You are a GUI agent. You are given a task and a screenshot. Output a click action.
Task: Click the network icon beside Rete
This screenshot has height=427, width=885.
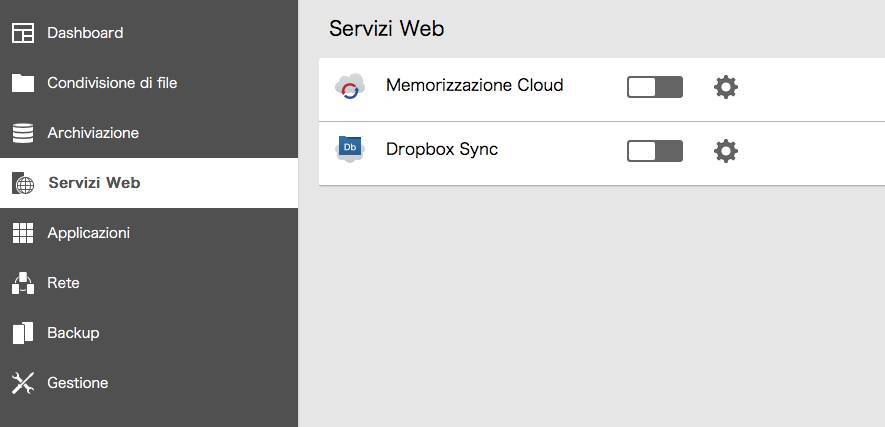coord(23,283)
